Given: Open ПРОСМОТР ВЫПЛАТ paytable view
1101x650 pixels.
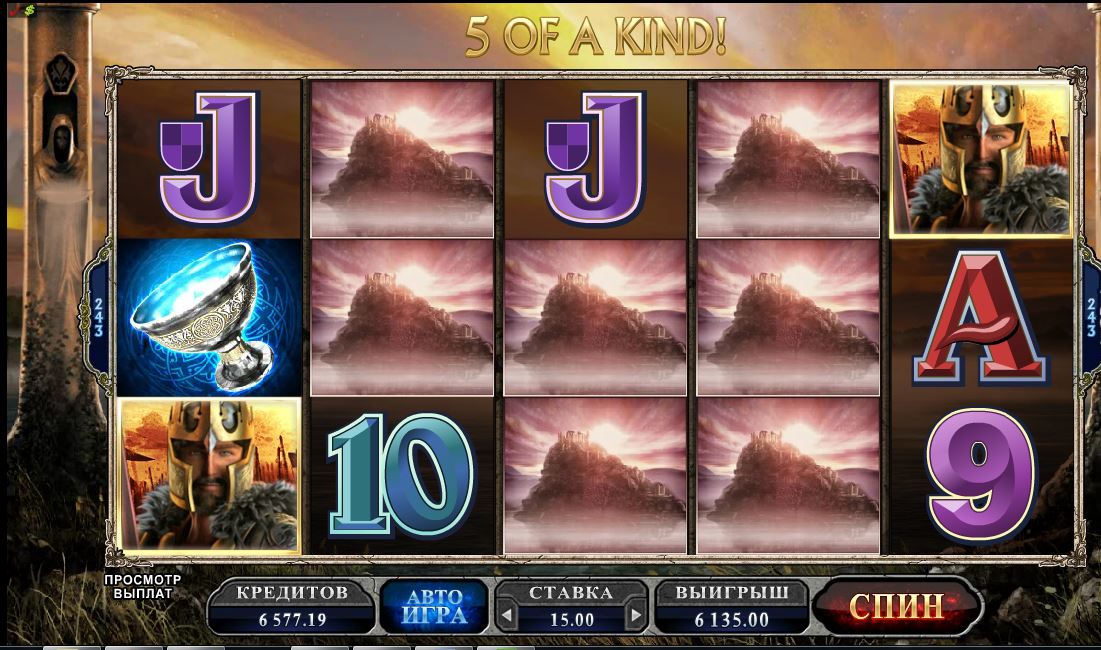Looking at the screenshot, I should [143, 587].
